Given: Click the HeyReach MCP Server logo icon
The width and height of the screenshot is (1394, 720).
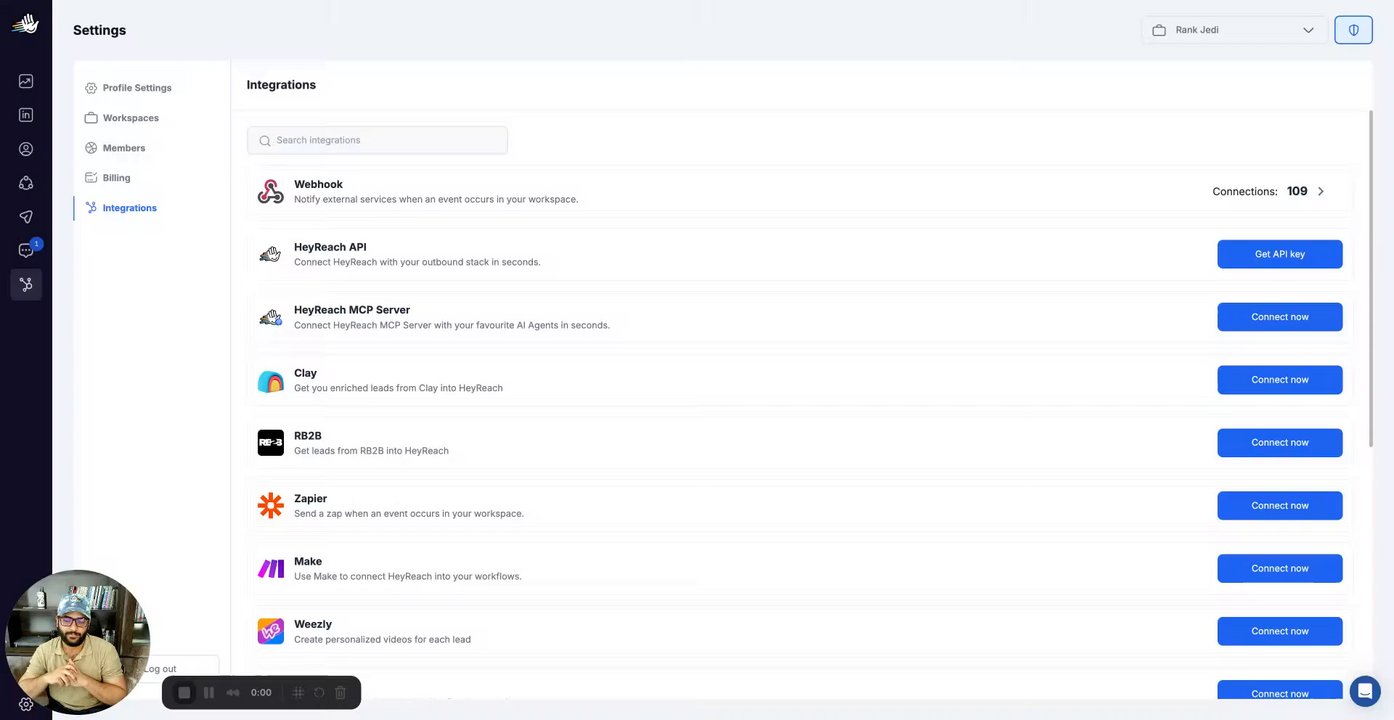Looking at the screenshot, I should coord(270,317).
